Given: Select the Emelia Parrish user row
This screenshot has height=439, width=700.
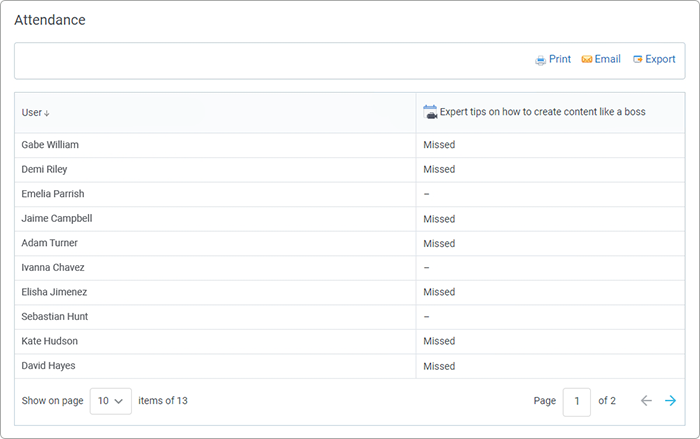Looking at the screenshot, I should click(x=350, y=194).
